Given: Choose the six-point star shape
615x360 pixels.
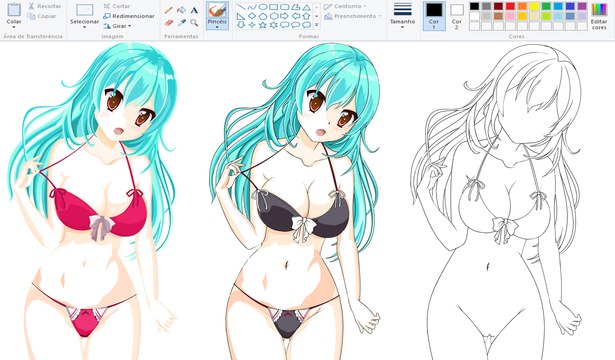Looking at the screenshot, I should (274, 25).
